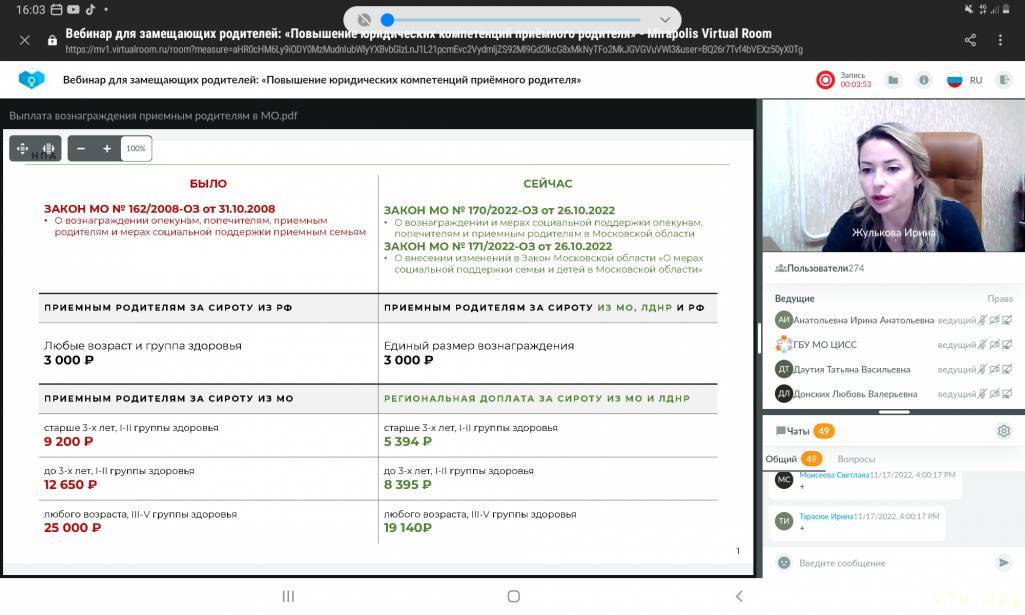Click the exit room icon

[x=1002, y=80]
